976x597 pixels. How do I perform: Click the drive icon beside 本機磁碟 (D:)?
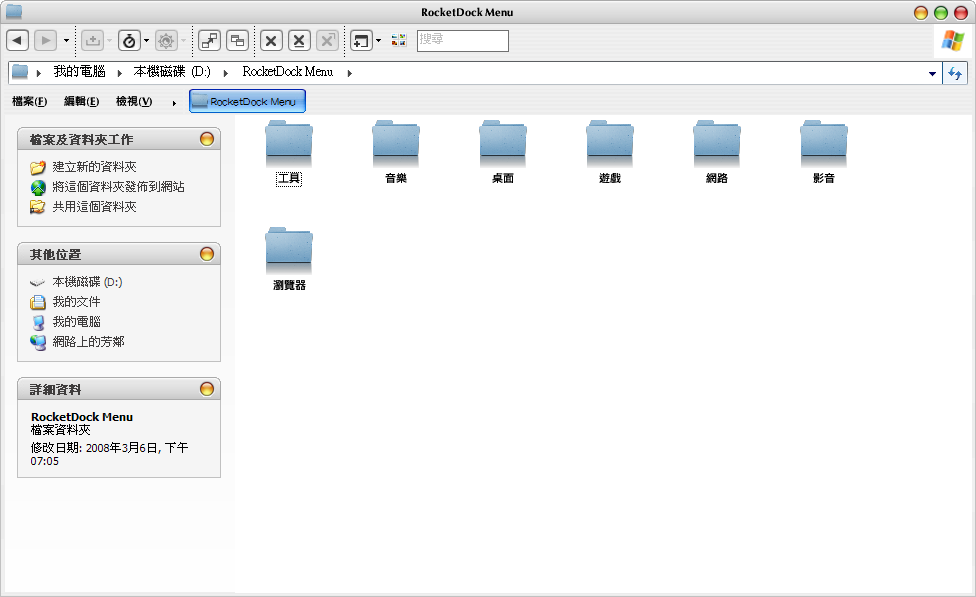[x=38, y=283]
